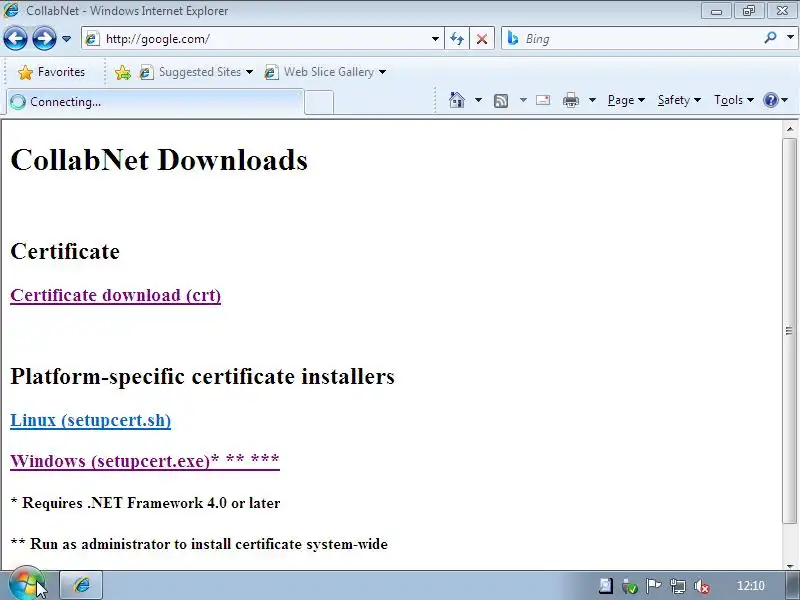Click the Refresh button in address bar
The height and width of the screenshot is (600, 800).
point(457,39)
